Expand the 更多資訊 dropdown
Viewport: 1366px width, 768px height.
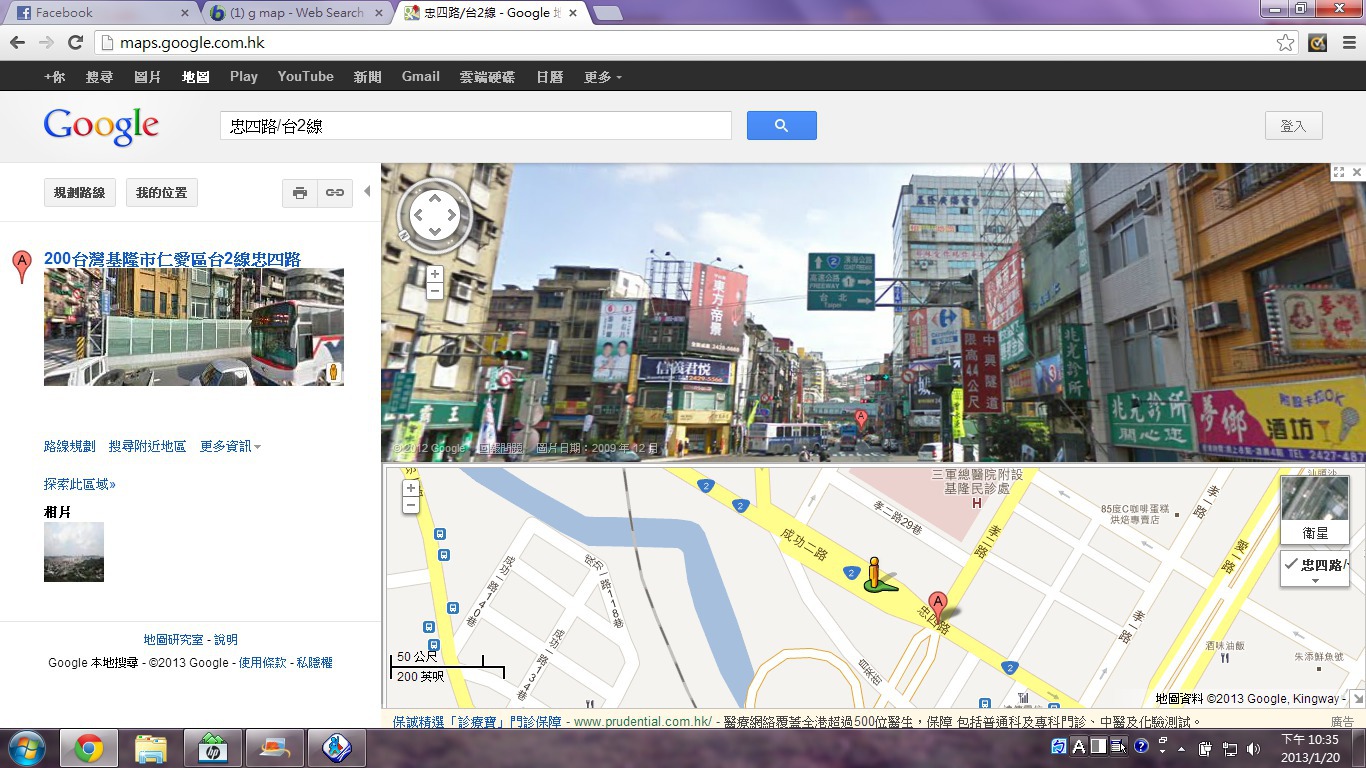230,446
